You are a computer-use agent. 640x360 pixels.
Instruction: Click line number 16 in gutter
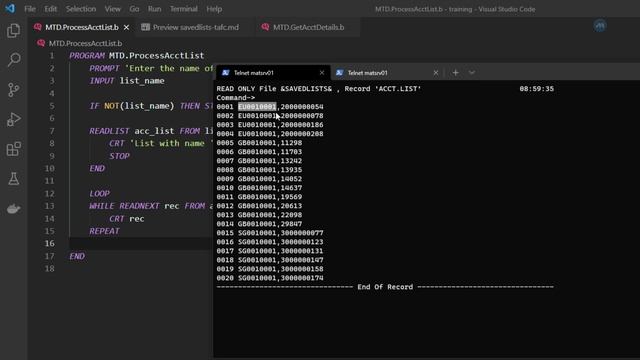(x=49, y=243)
